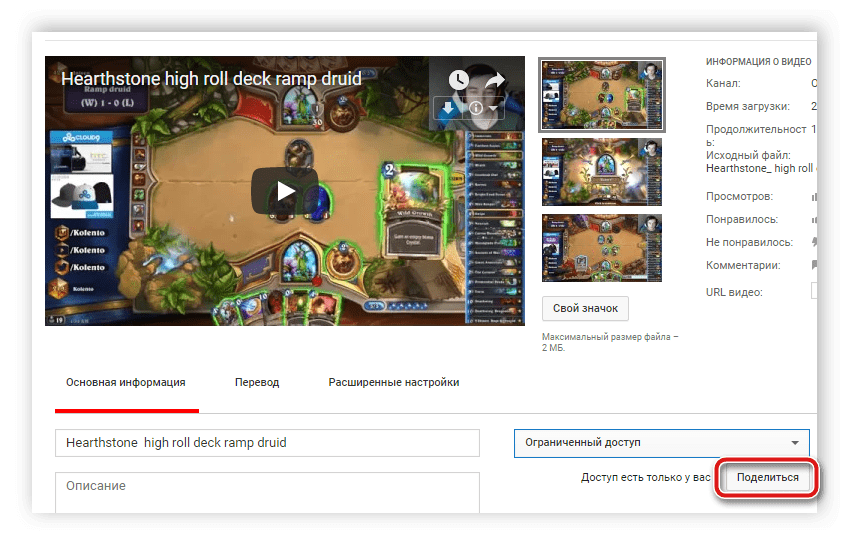Viewport: 849px width, 545px height.
Task: Open the Расширенные настройки tab
Action: click(x=394, y=383)
